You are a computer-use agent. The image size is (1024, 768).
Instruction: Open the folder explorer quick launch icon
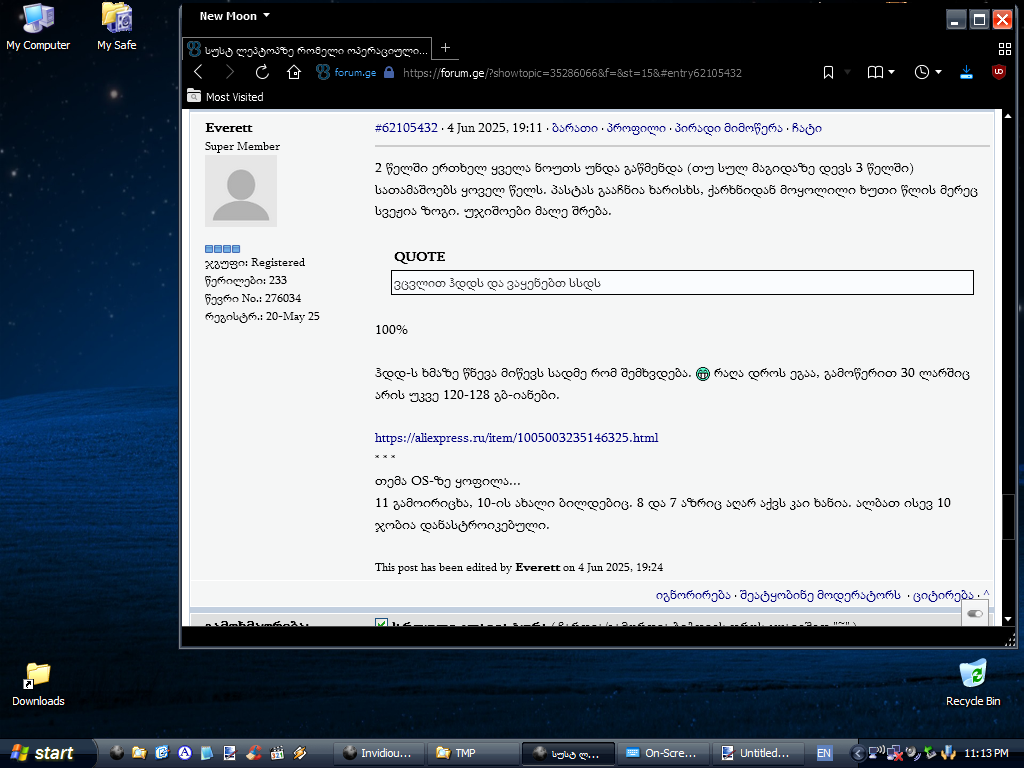click(139, 753)
